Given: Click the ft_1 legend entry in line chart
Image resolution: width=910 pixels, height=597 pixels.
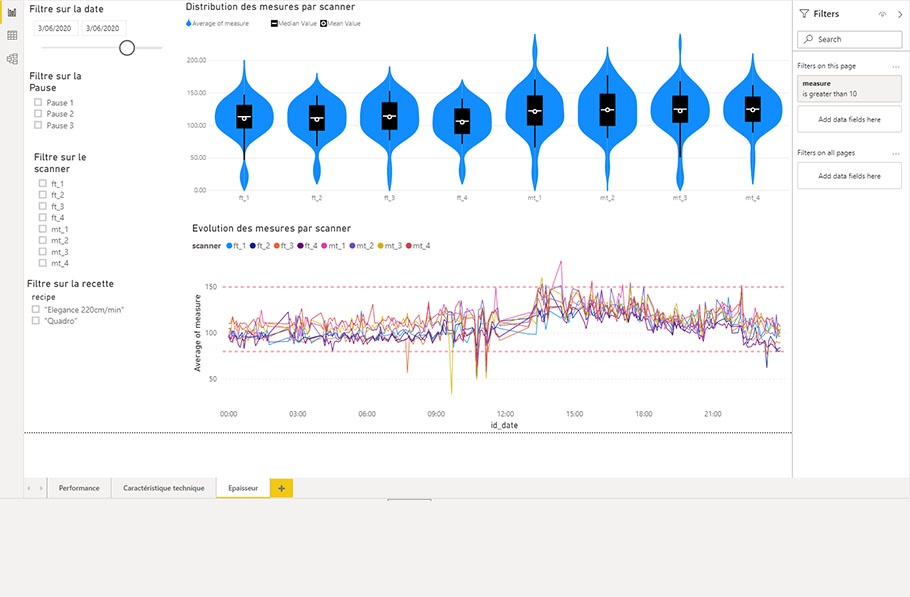Looking at the screenshot, I should click(x=236, y=246).
